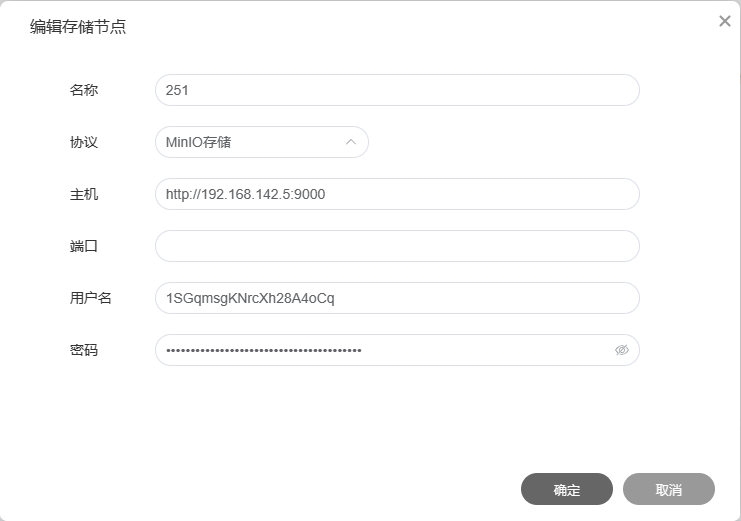Open the 协议 dropdown showing MinIO存储
Viewport: 741px width, 521px height.
click(x=261, y=142)
